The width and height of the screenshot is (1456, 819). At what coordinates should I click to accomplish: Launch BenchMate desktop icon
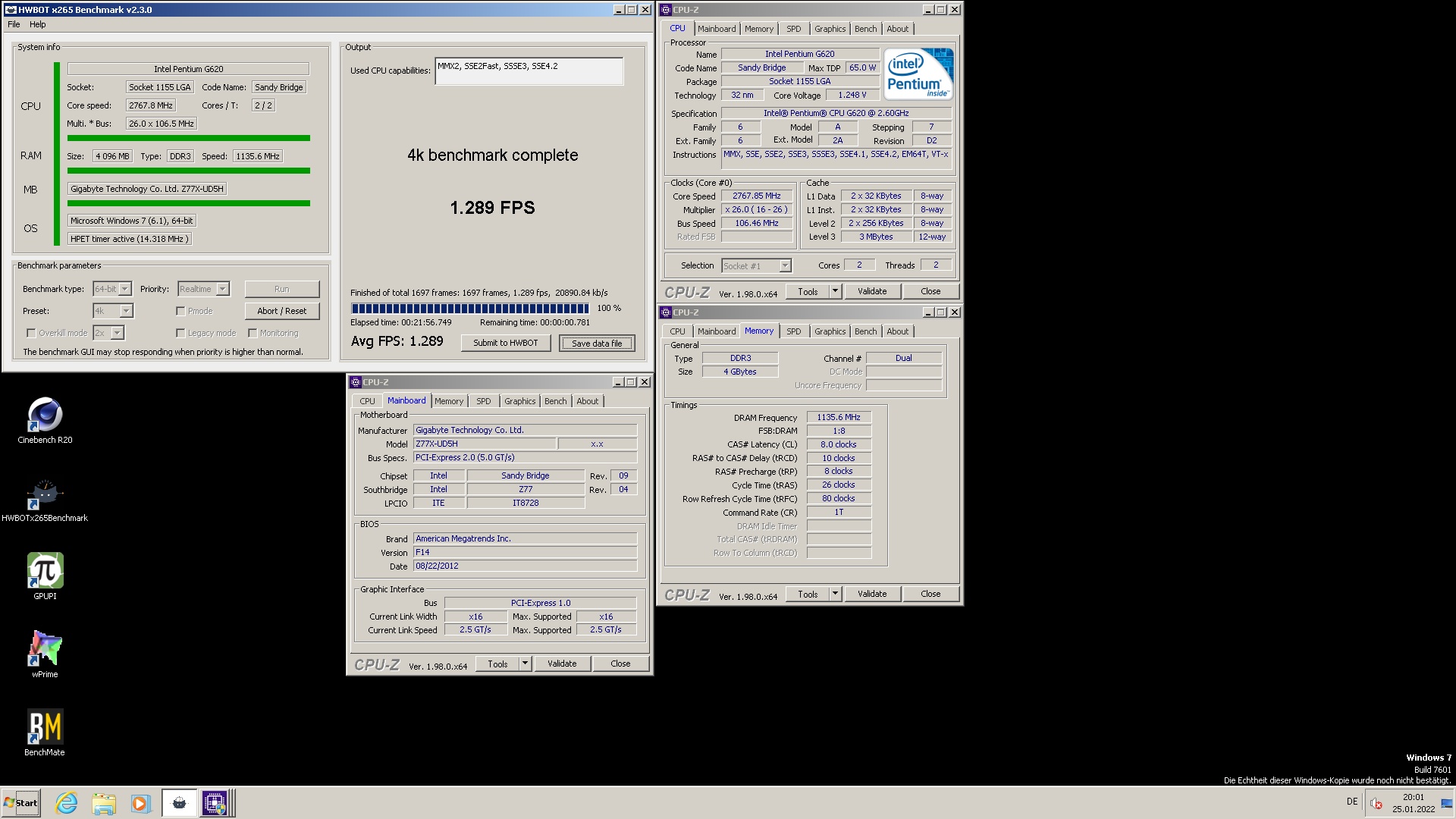point(45,733)
